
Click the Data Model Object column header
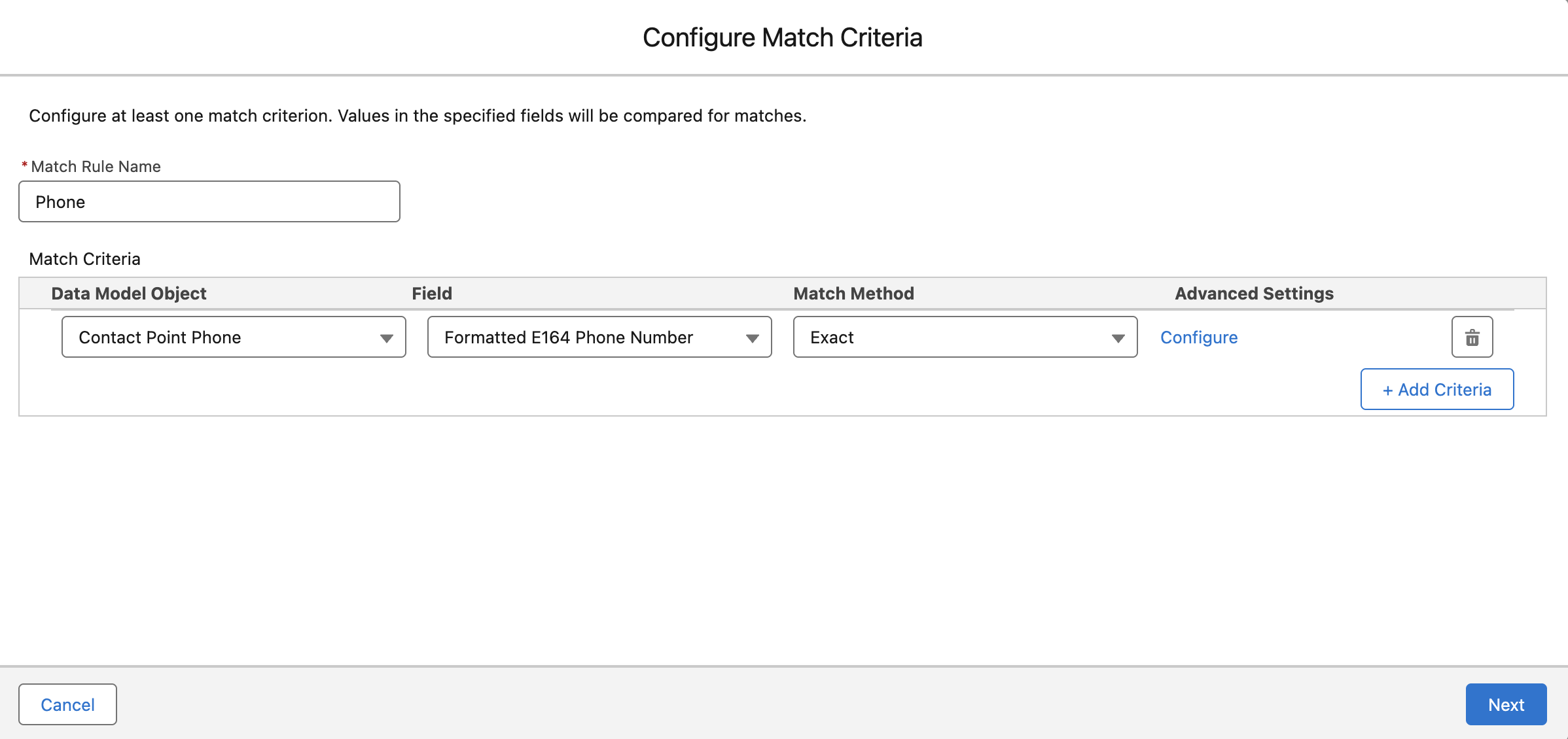pos(129,294)
